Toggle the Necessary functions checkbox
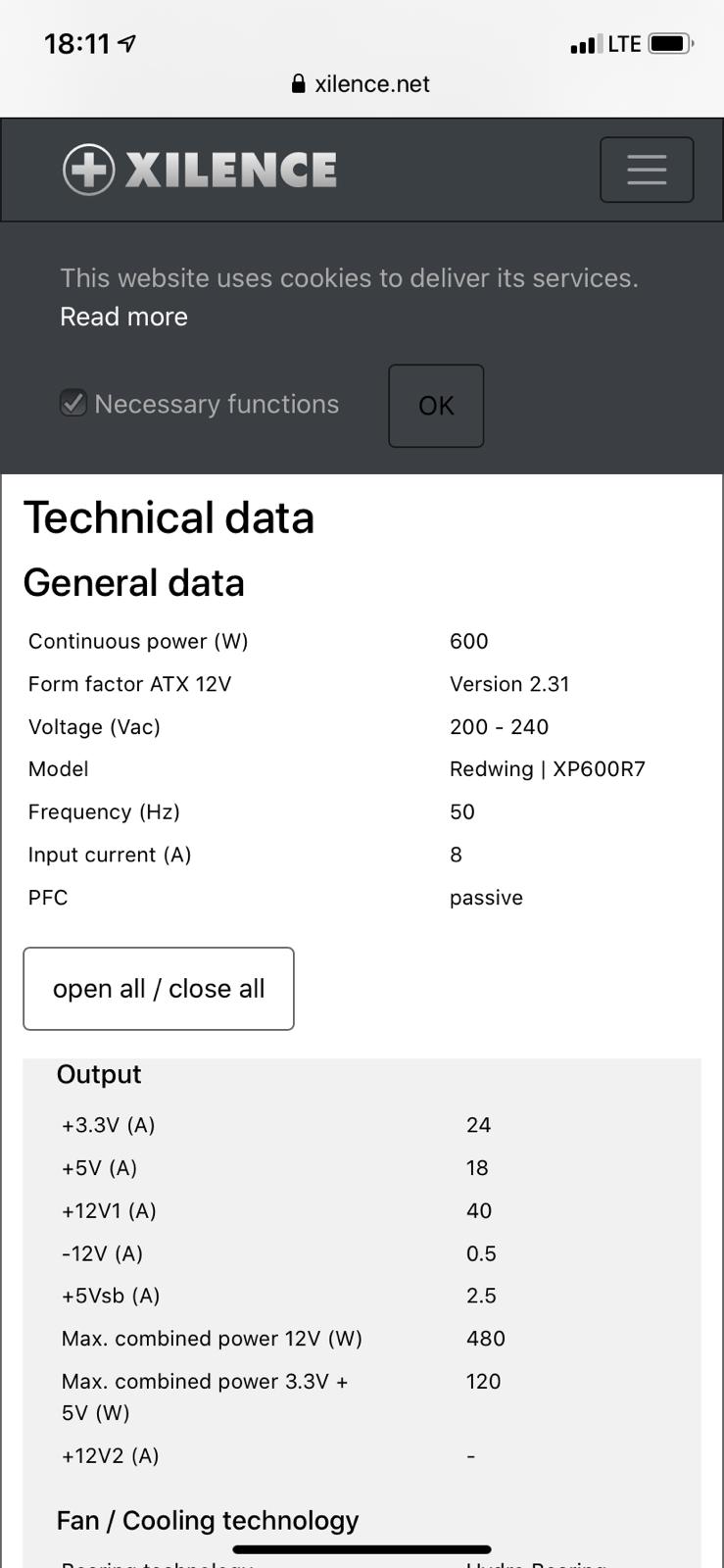Viewport: 724px width, 1568px height. (73, 403)
